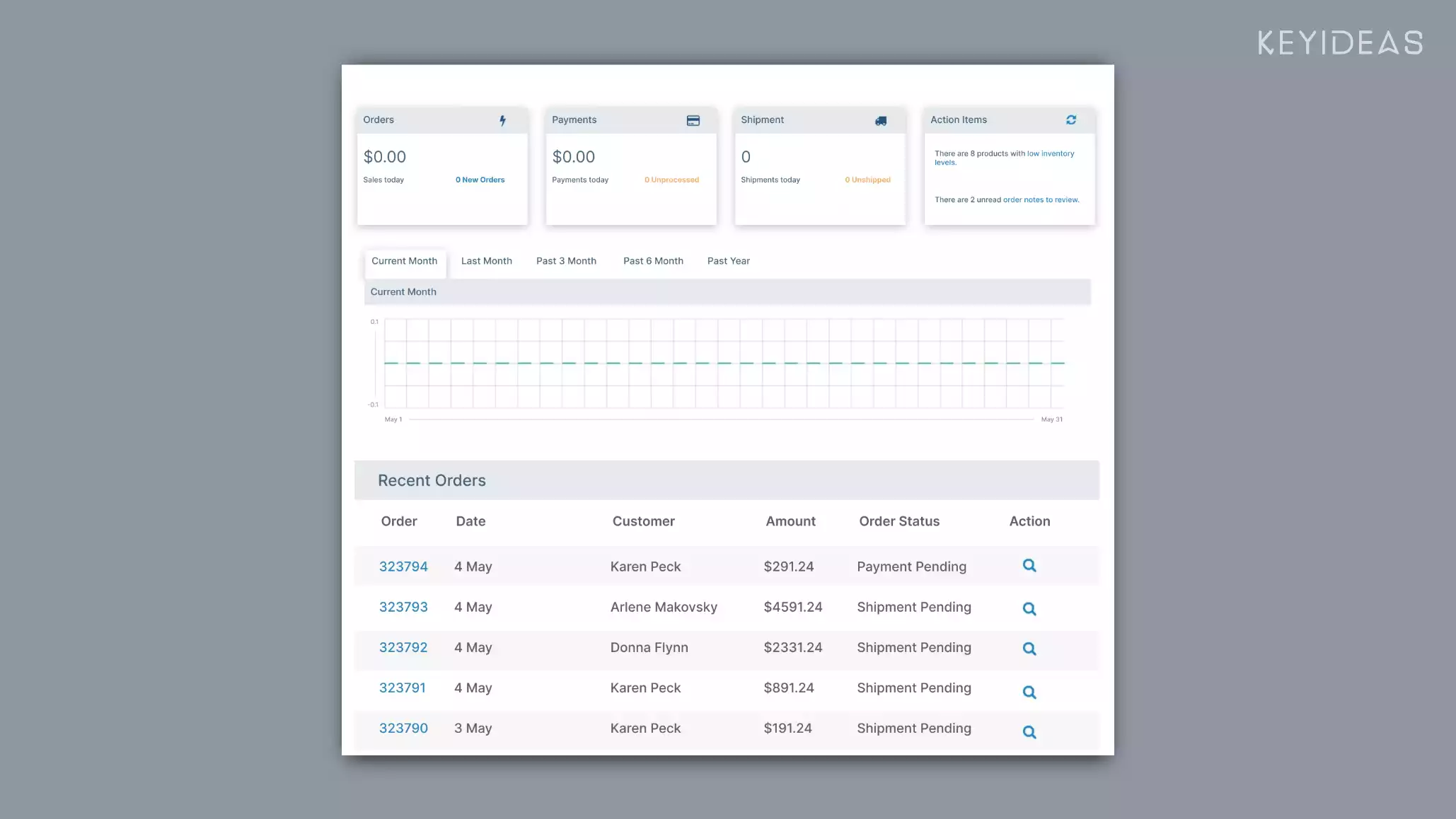Click the Action column header

(1029, 521)
